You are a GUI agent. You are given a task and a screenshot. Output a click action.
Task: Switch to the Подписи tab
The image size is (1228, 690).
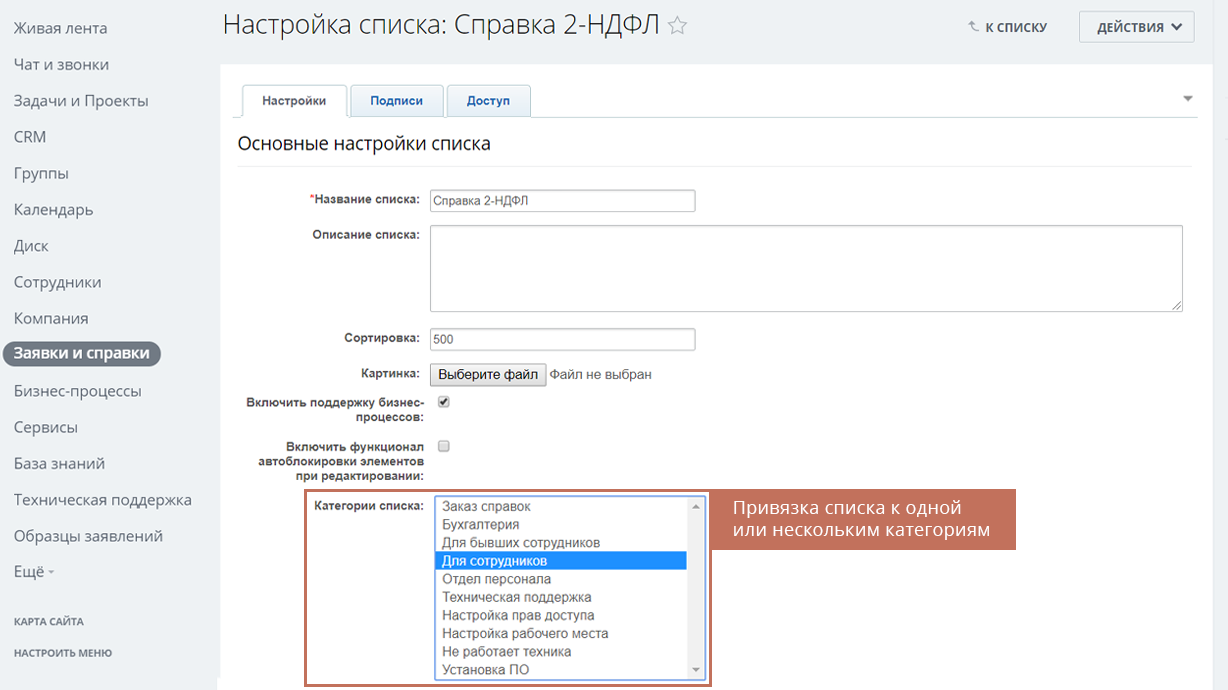[396, 101]
